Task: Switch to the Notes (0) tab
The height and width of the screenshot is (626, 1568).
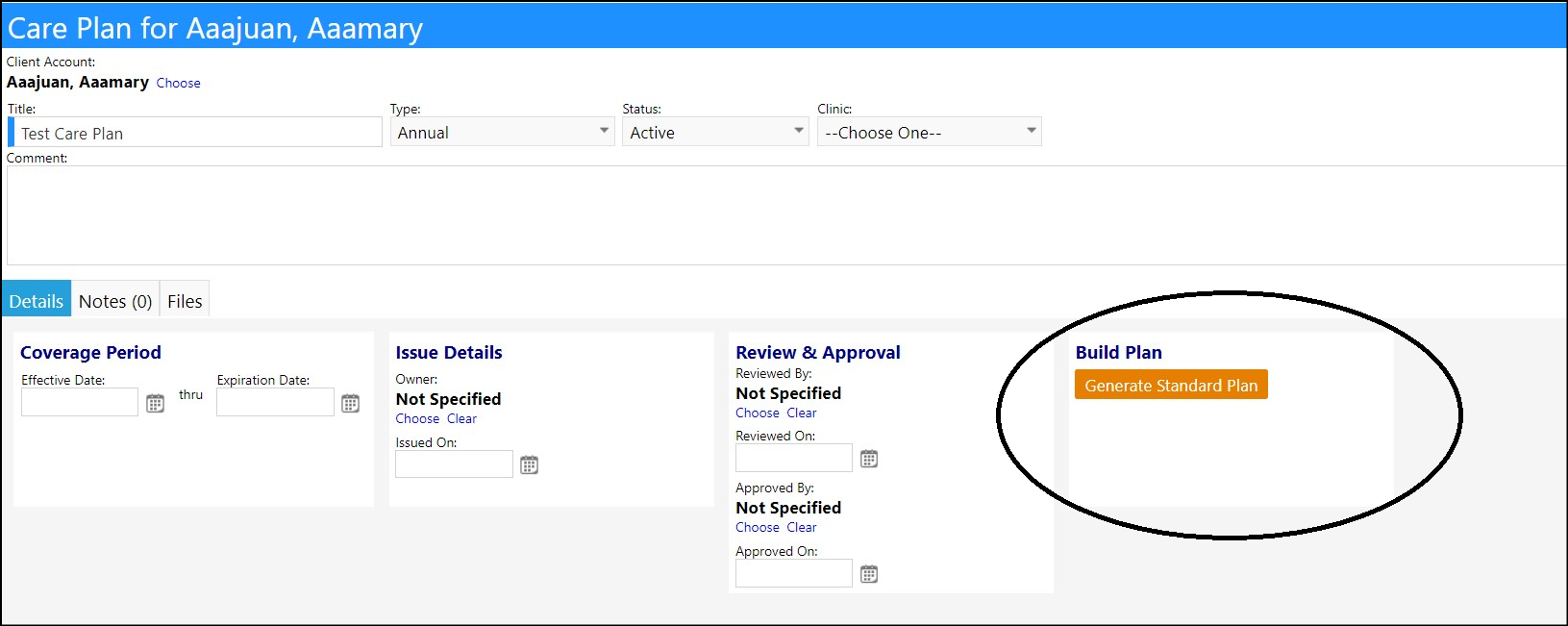Action: click(115, 301)
